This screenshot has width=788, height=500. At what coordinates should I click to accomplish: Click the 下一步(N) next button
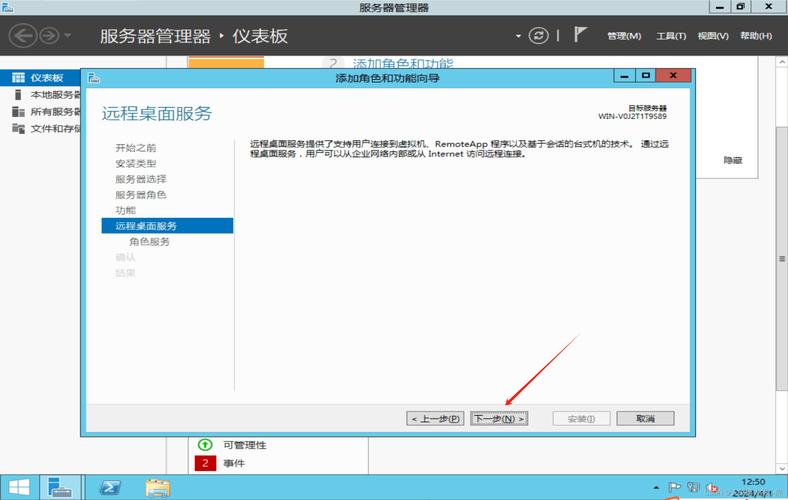[499, 419]
